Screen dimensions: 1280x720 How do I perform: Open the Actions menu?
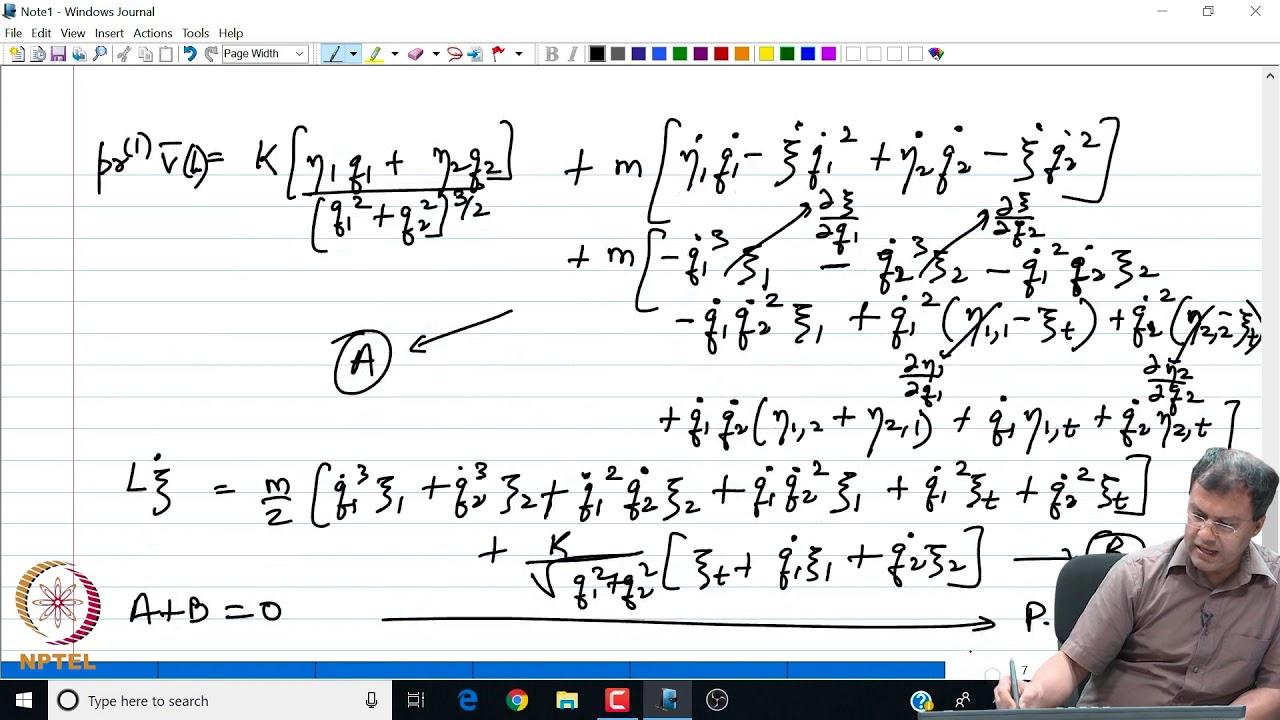153,33
